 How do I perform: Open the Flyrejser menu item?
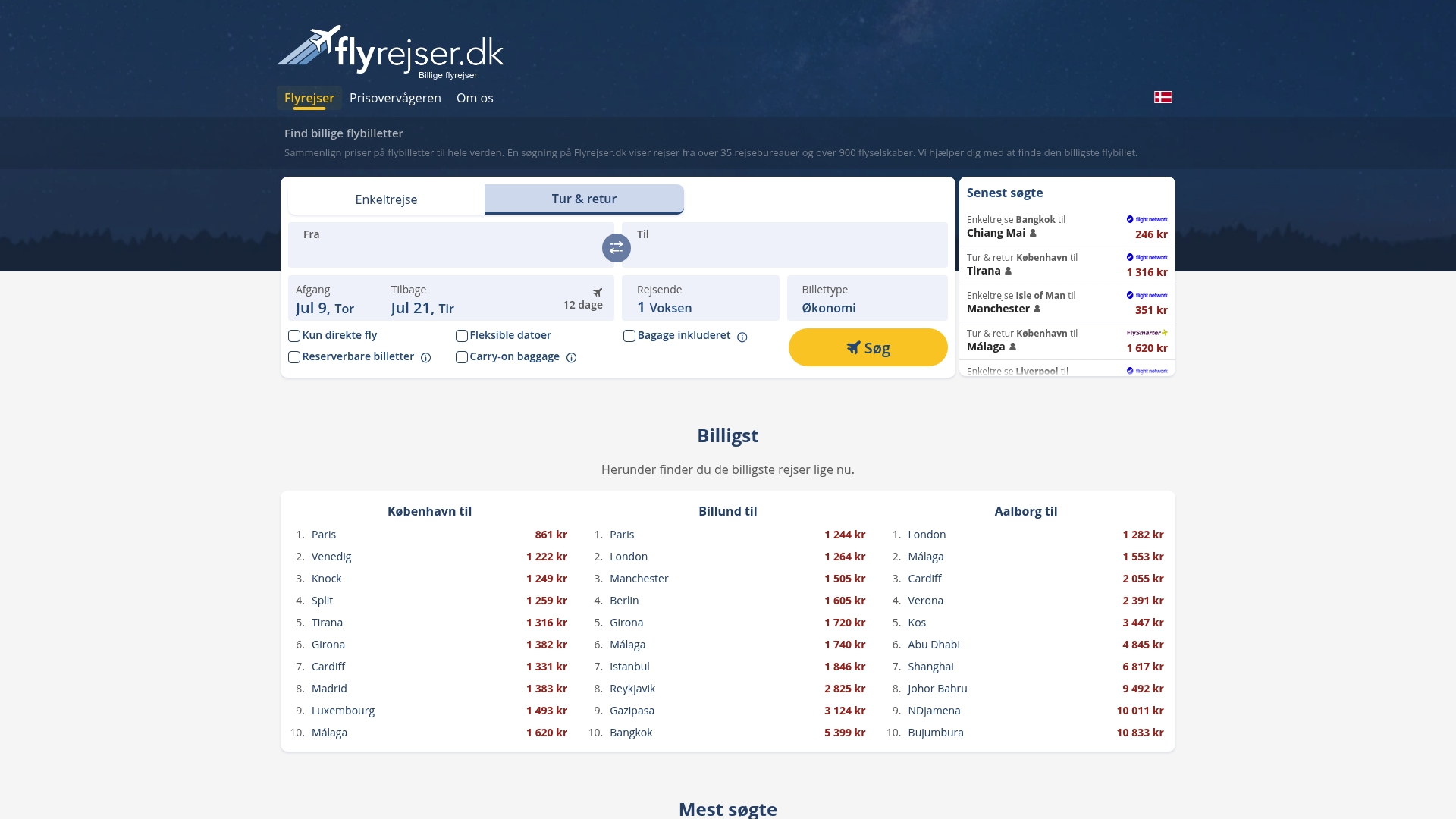(309, 98)
